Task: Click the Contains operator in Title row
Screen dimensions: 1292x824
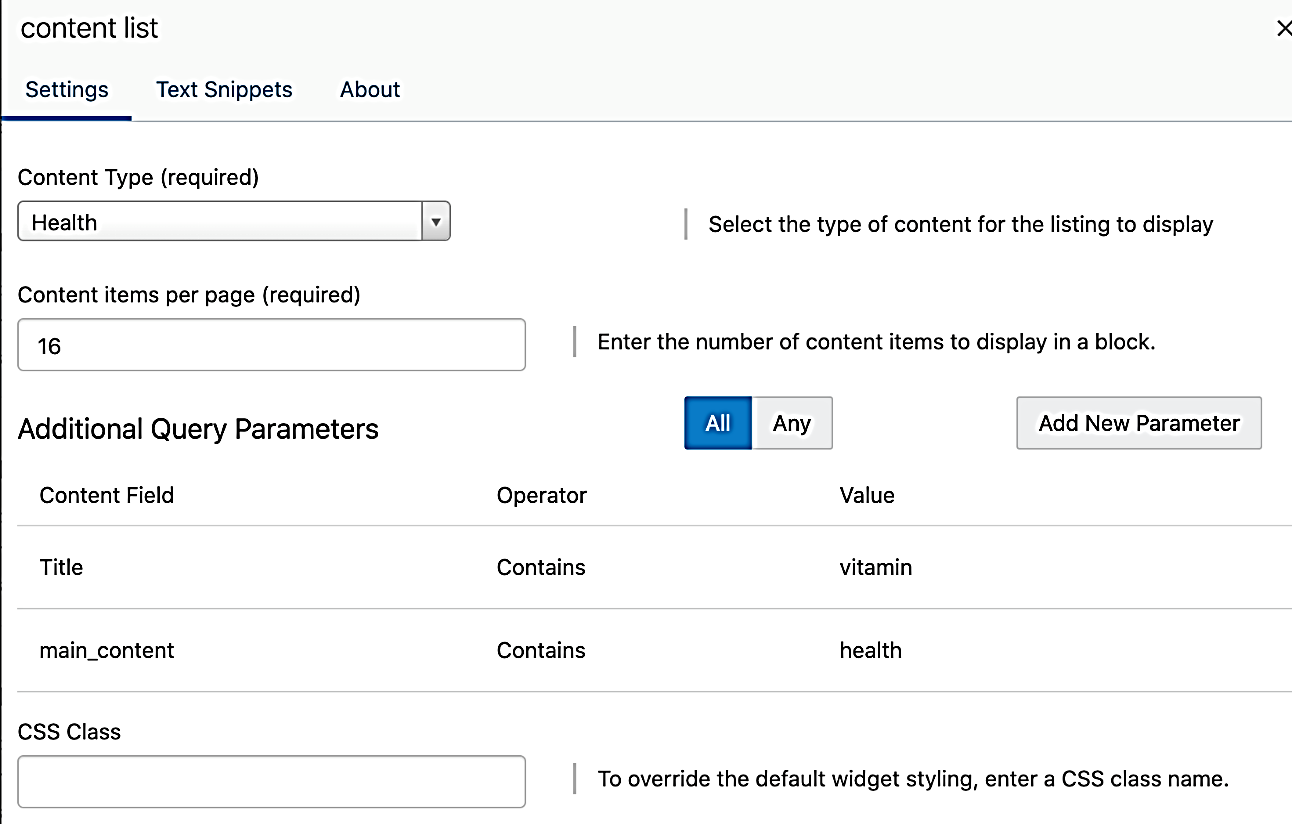Action: (x=541, y=567)
